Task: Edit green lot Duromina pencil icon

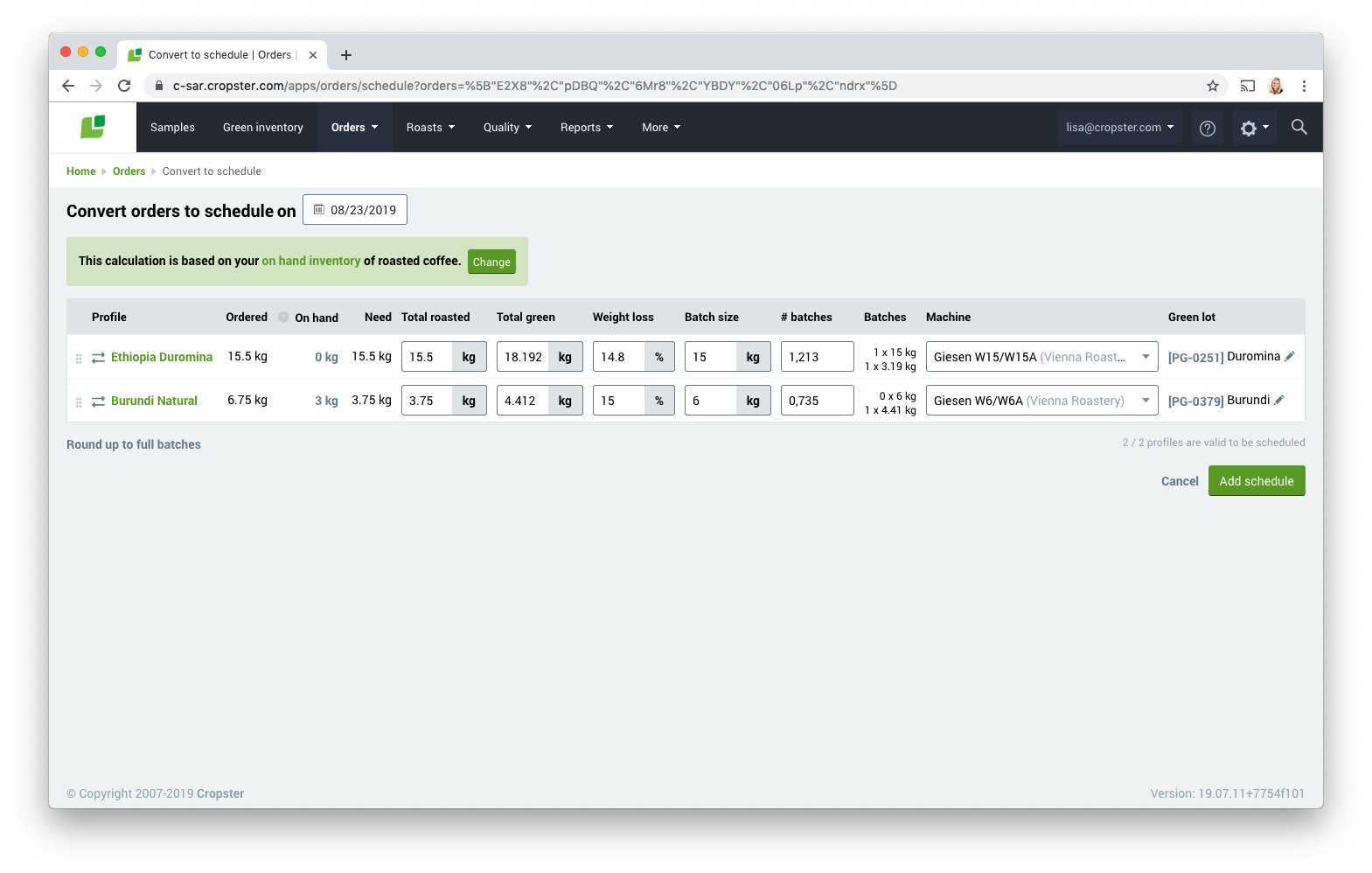Action: [x=1290, y=356]
